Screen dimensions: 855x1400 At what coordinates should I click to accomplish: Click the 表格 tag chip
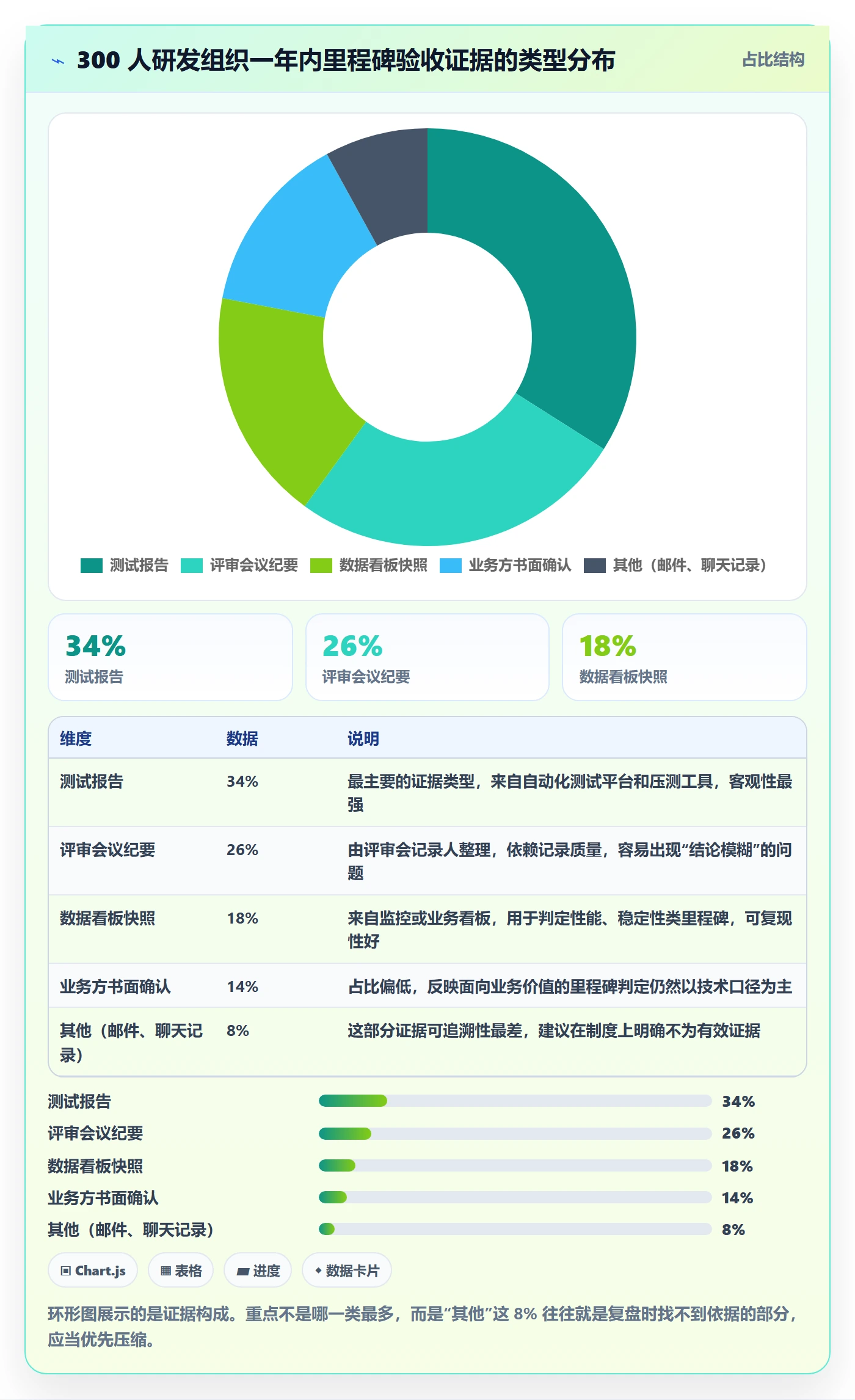[x=181, y=1271]
